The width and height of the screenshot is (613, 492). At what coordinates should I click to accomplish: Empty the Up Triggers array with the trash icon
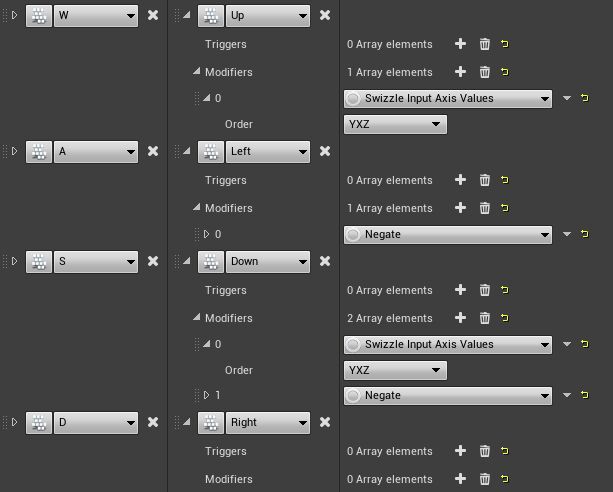pyautogui.click(x=485, y=44)
